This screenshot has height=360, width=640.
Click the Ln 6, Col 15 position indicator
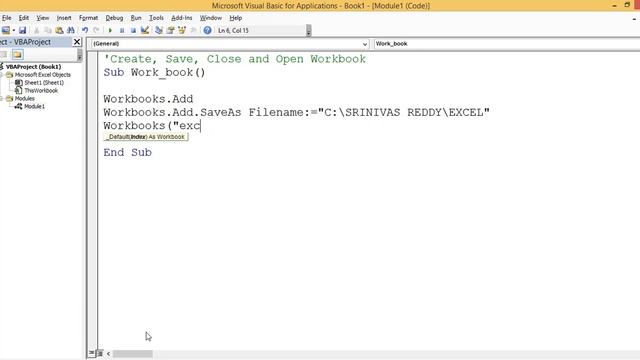pos(233,31)
